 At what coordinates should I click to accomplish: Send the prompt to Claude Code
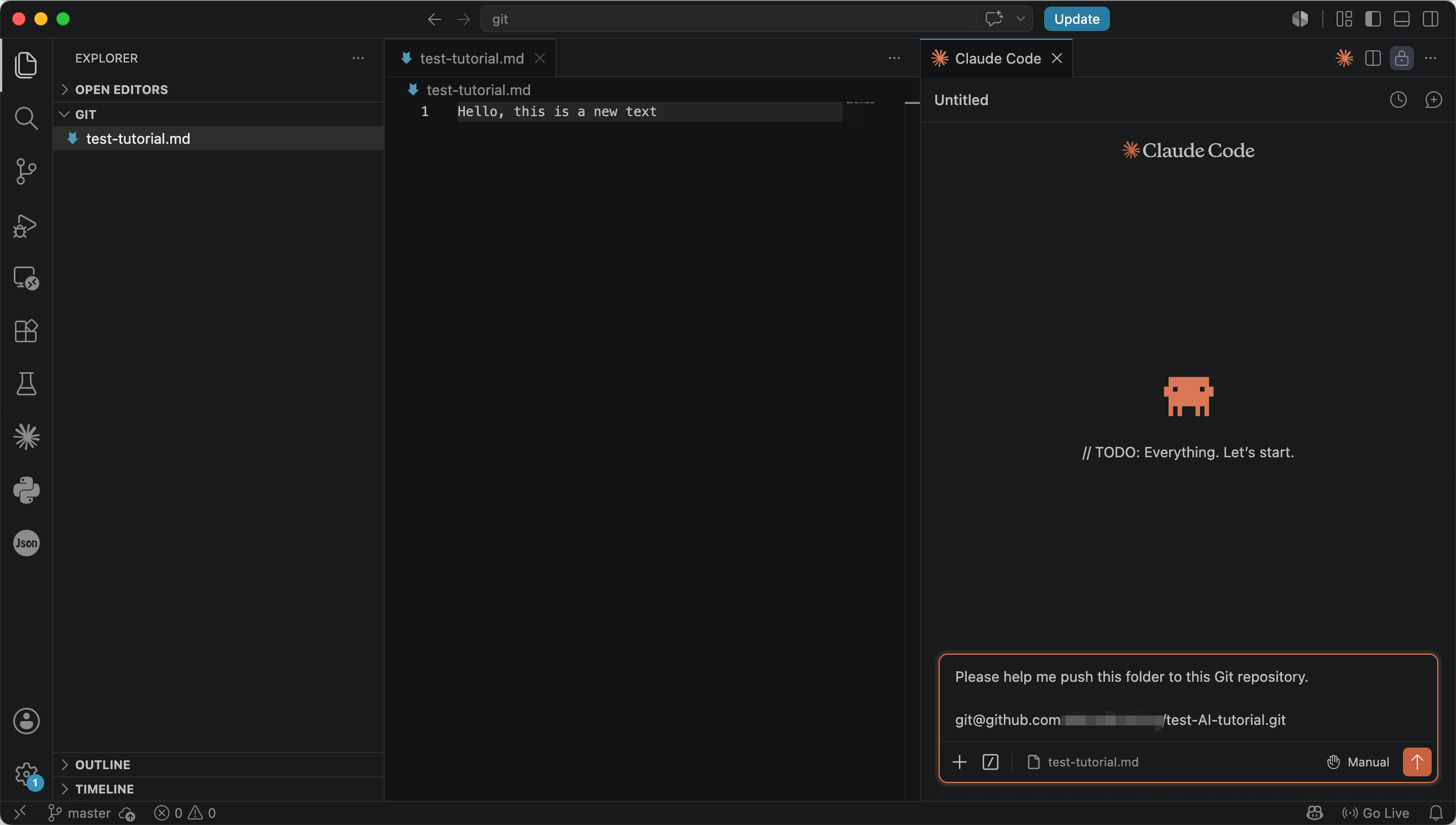pos(1417,762)
